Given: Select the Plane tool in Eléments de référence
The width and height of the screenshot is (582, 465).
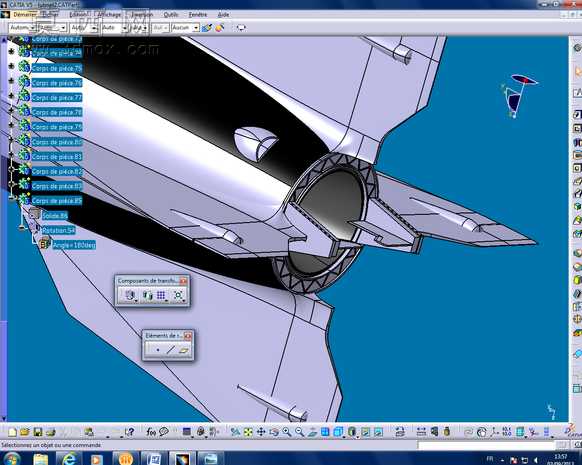Looking at the screenshot, I should coord(184,350).
